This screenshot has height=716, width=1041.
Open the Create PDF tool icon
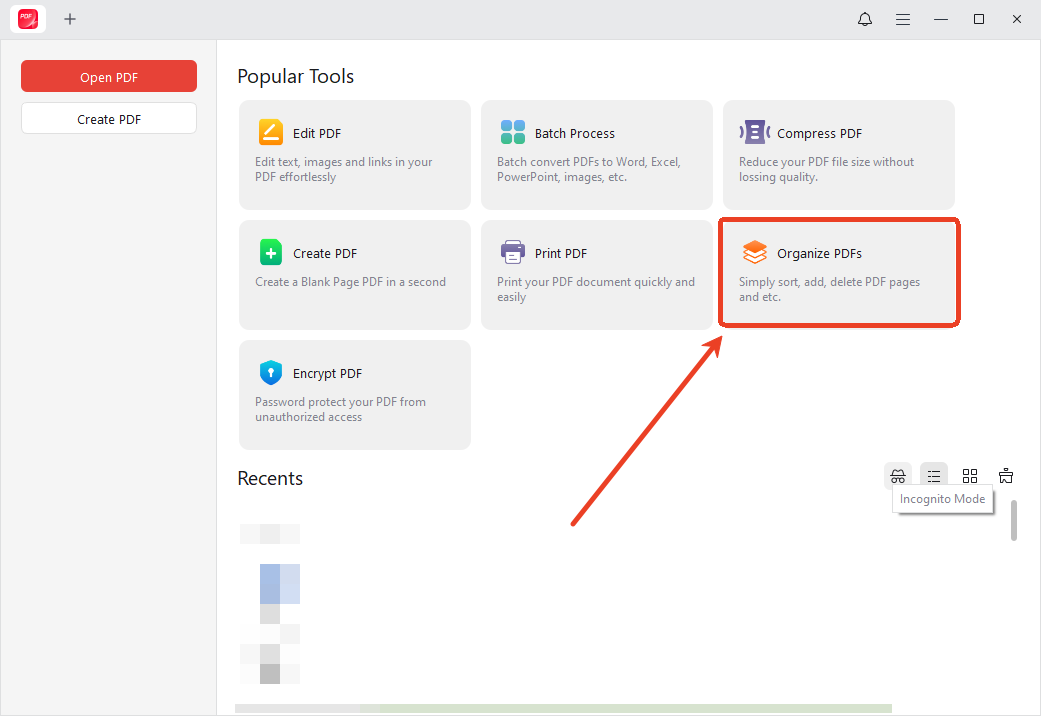coord(270,252)
